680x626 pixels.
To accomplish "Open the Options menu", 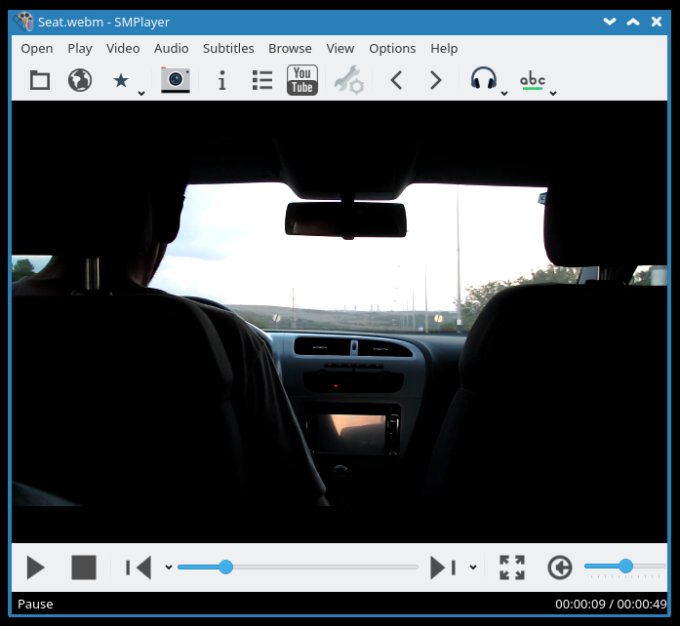I will point(392,48).
